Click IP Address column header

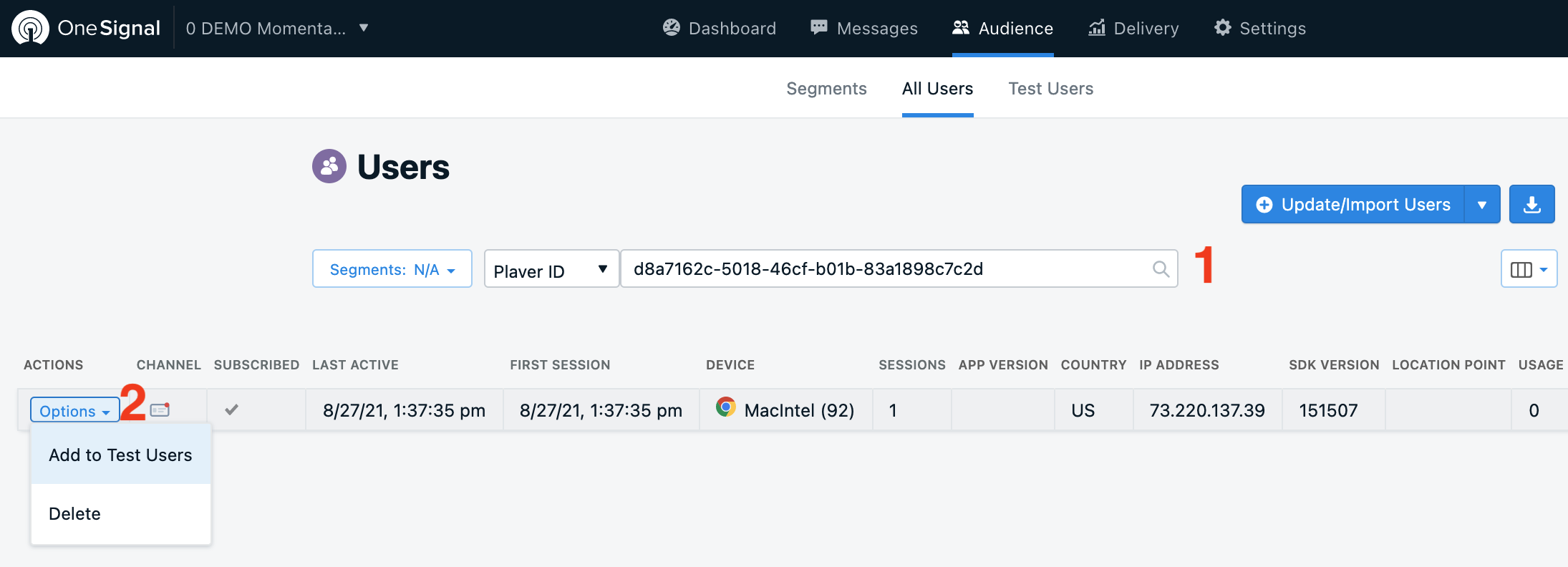(x=1179, y=364)
